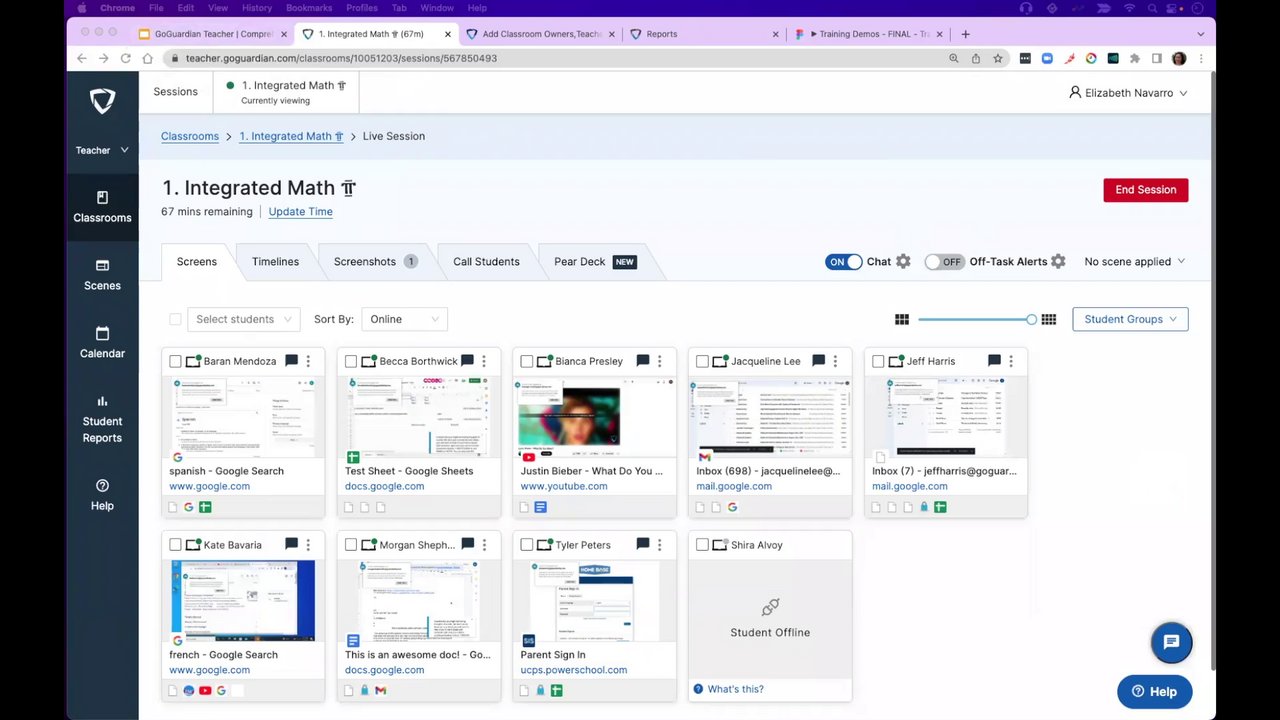Open the Select students dropdown

tap(243, 319)
